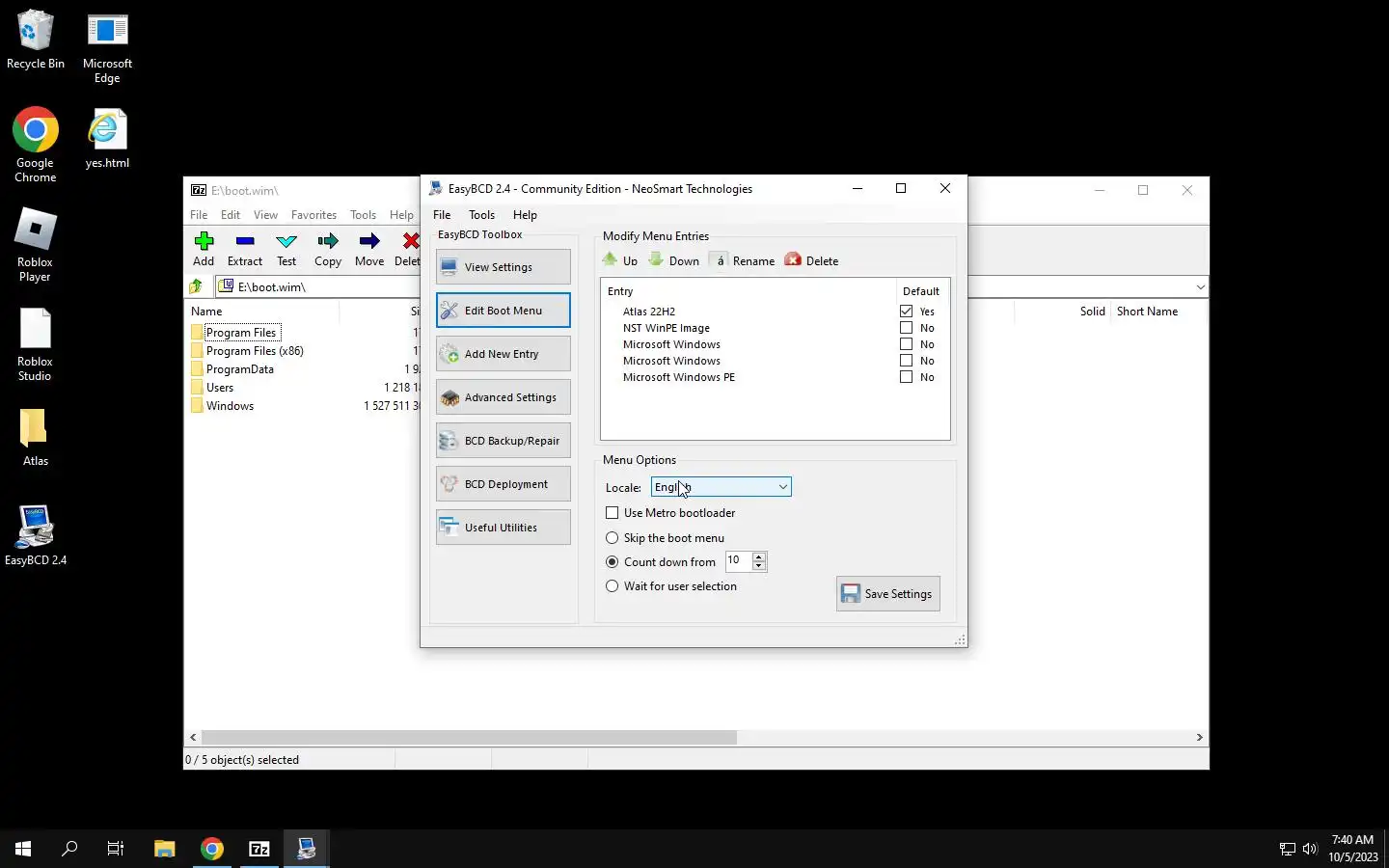
Task: Open View Settings in EasyBCD Toolbox
Action: [503, 267]
